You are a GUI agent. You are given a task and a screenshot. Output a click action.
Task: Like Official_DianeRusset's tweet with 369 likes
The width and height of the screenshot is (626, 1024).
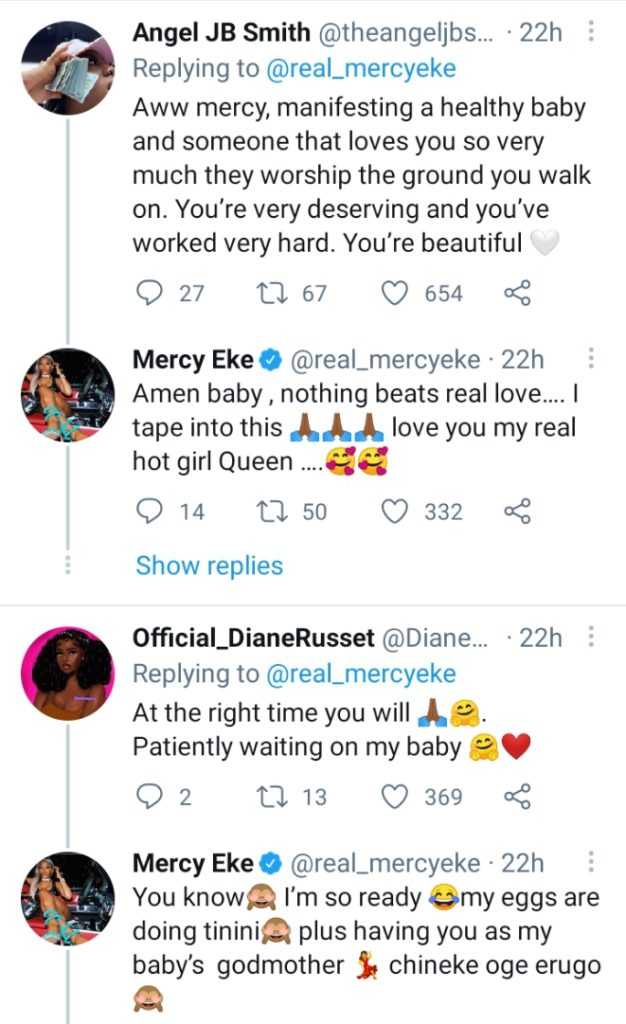[x=397, y=797]
